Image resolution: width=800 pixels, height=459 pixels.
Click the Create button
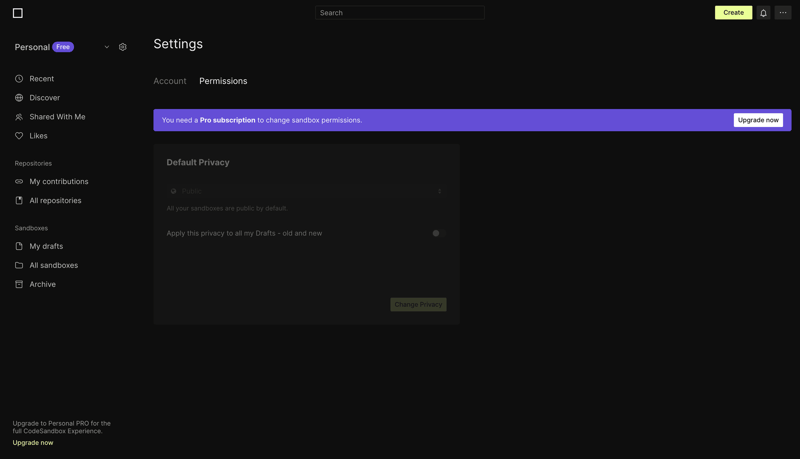[733, 13]
